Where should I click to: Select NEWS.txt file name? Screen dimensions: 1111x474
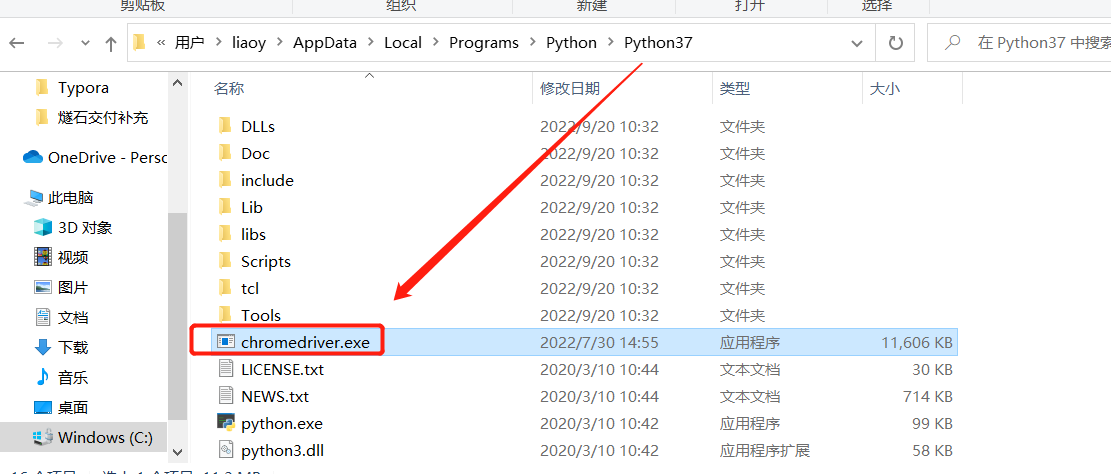tap(275, 396)
